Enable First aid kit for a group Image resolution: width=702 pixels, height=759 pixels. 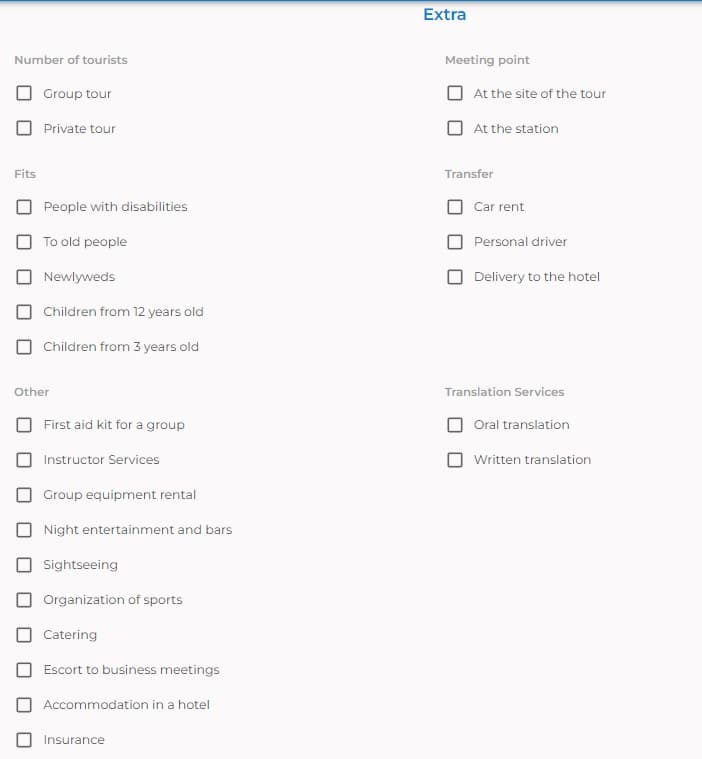click(24, 425)
